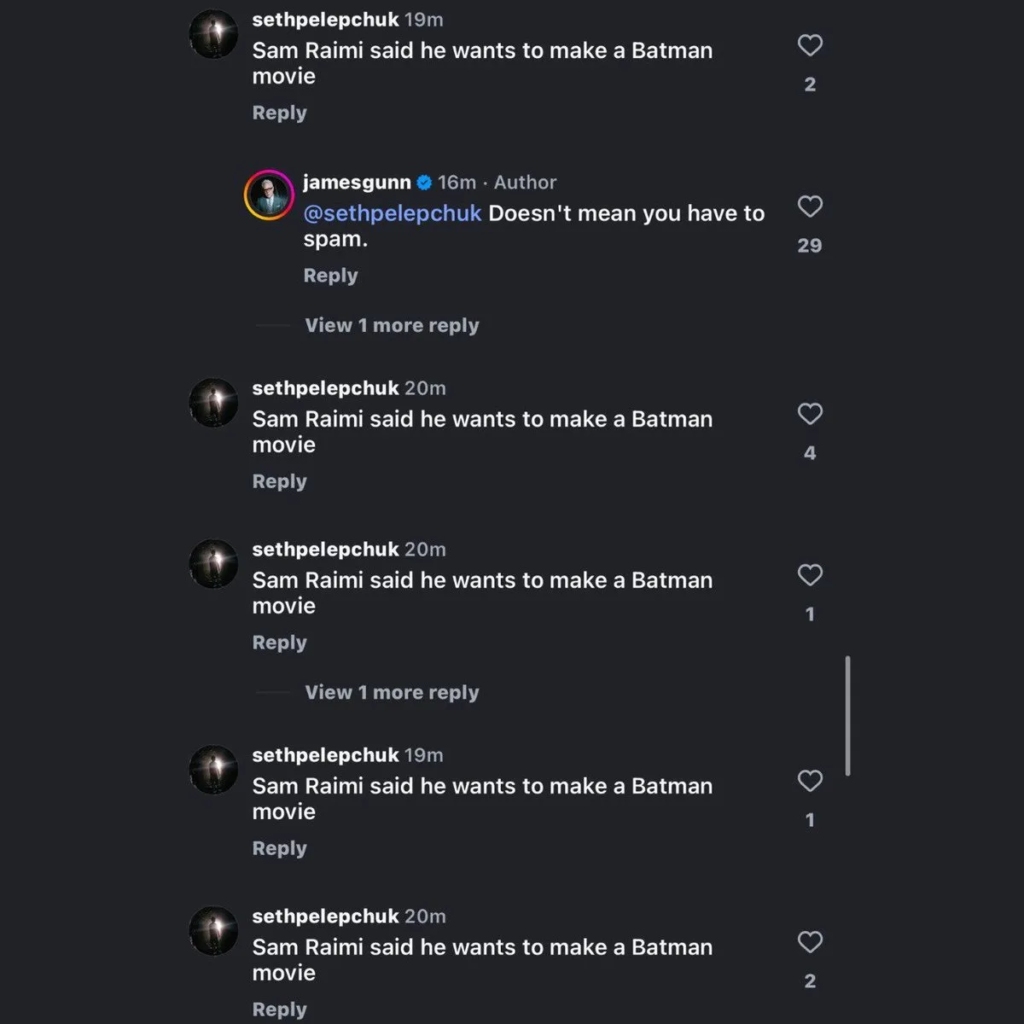Viewport: 1024px width, 1024px height.
Task: Reply to the topmost sethpelepchuk comment
Action: [279, 113]
